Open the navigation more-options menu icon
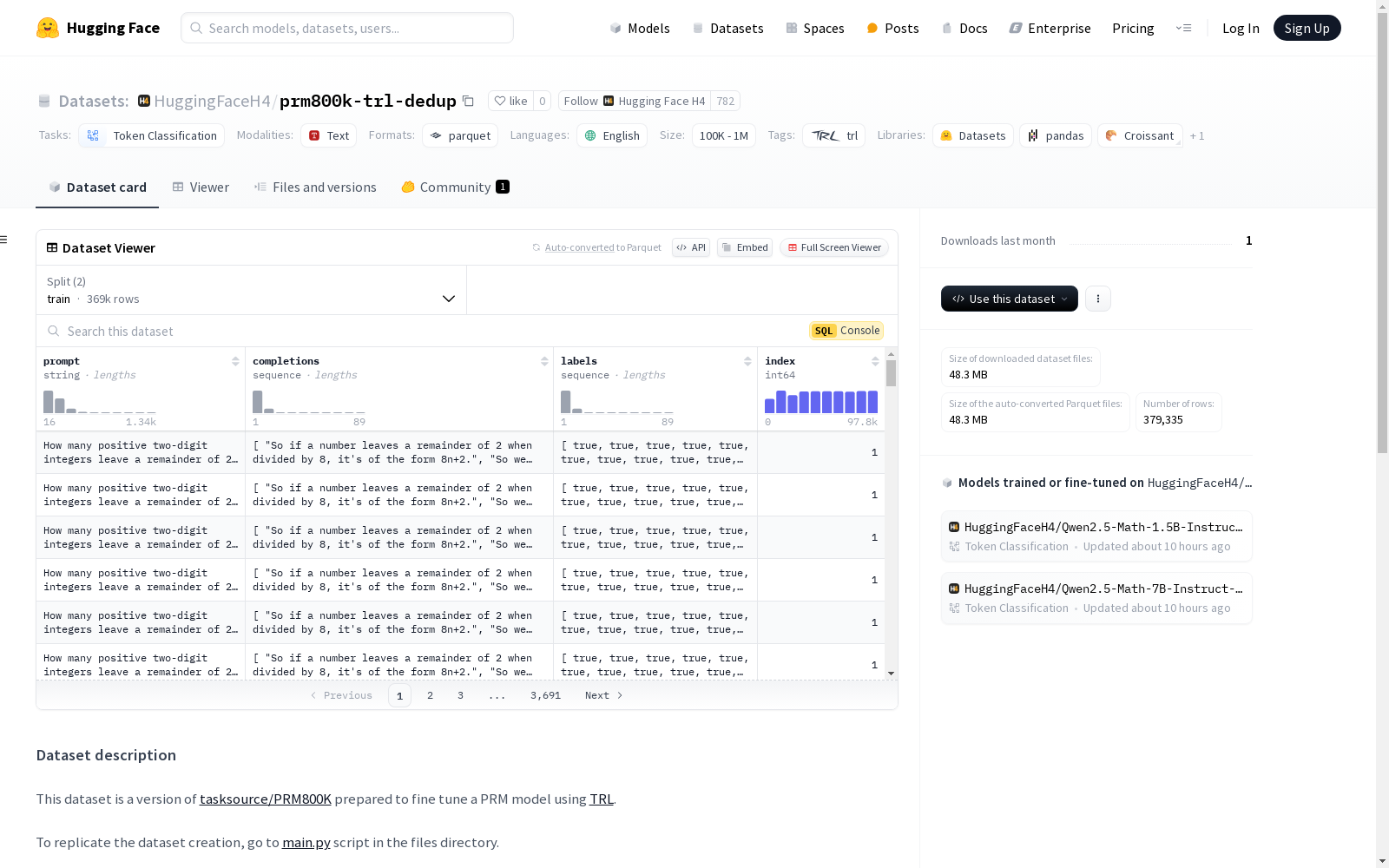This screenshot has height=868, width=1389. (x=1183, y=28)
